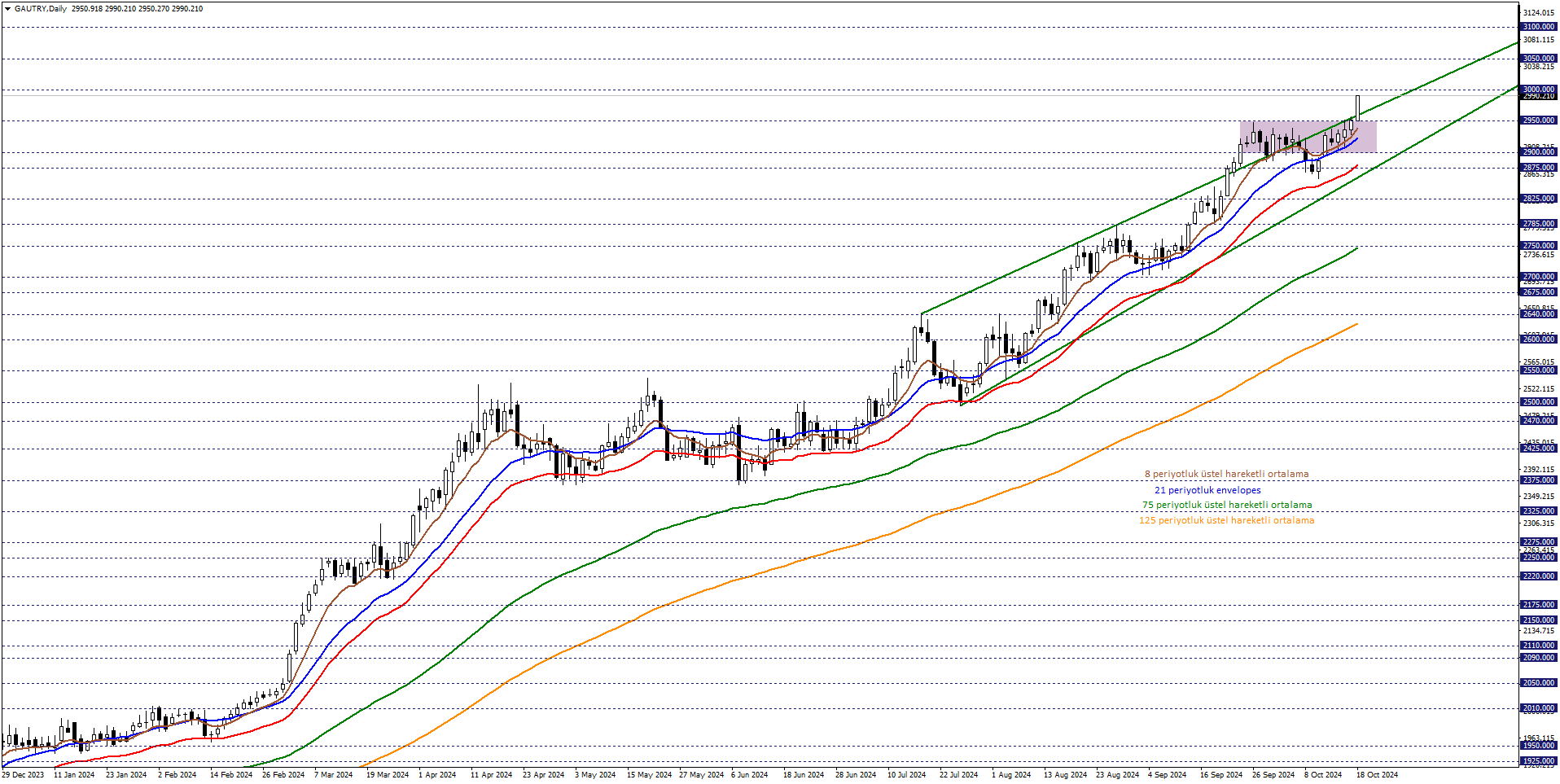The width and height of the screenshot is (1560, 784).
Task: Click the 1950.000 price level label
Action: pos(1538,746)
